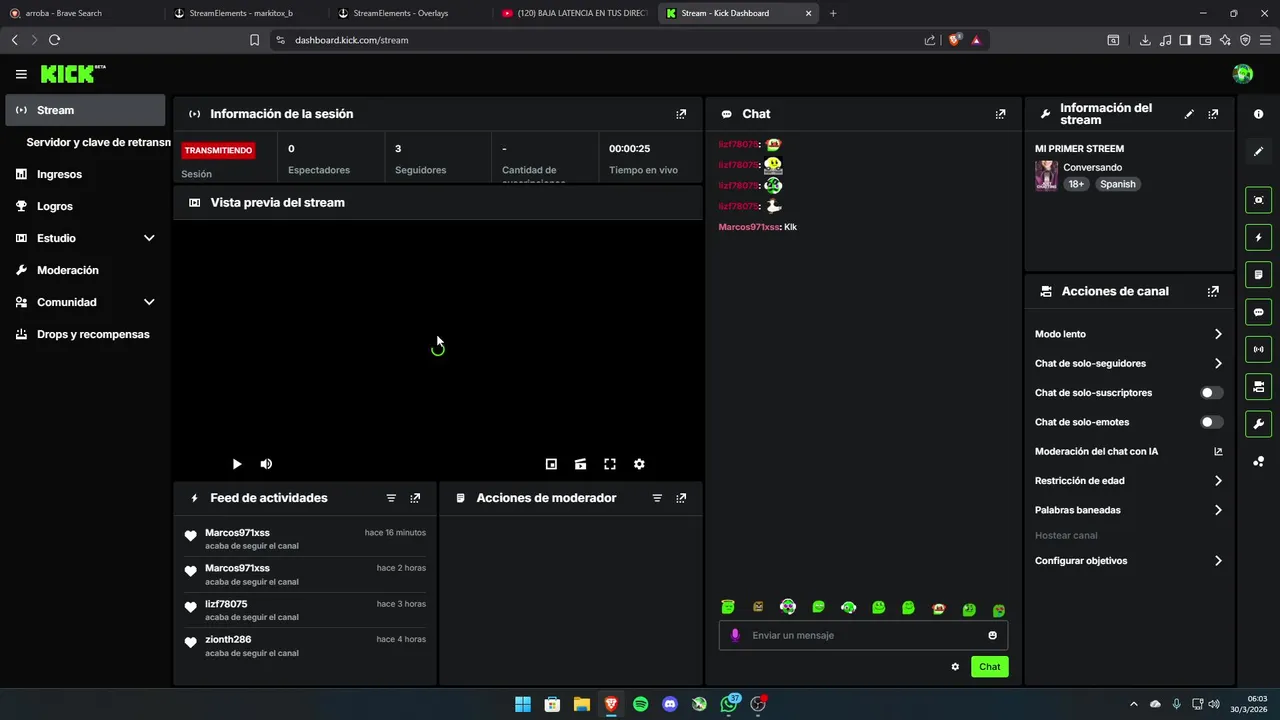The image size is (1280, 720).
Task: Open Spotify from the Windows taskbar
Action: point(641,704)
